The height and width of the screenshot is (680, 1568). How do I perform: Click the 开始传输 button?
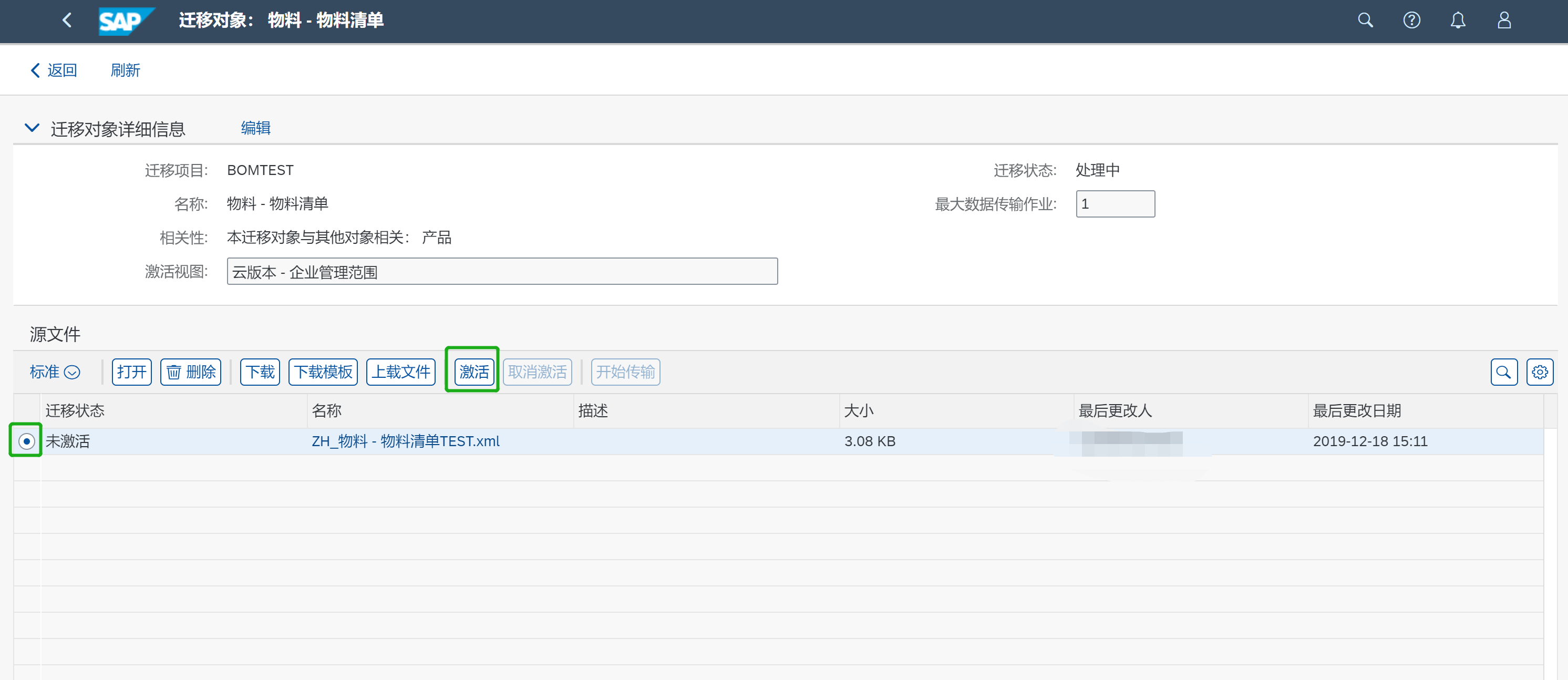tap(626, 372)
